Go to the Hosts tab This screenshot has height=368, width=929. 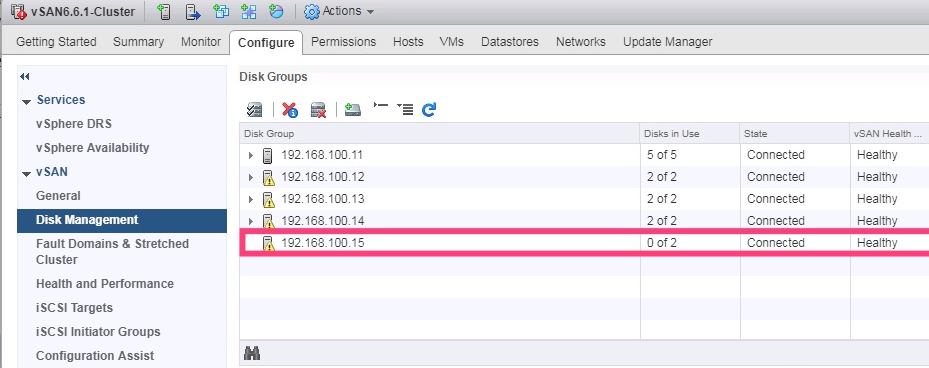(x=408, y=42)
